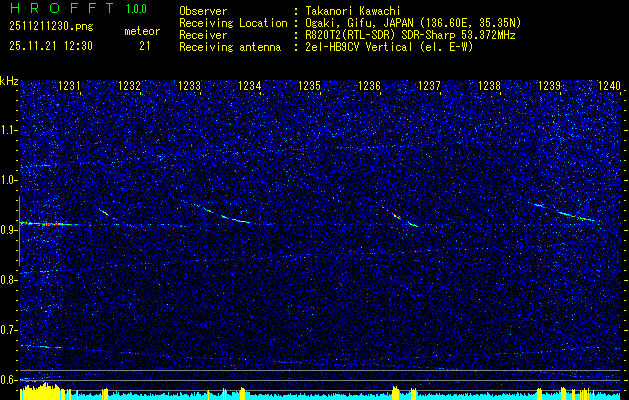Click the 1240 time marker
Image resolution: width=629 pixels, height=400 pixels.
click(x=609, y=86)
